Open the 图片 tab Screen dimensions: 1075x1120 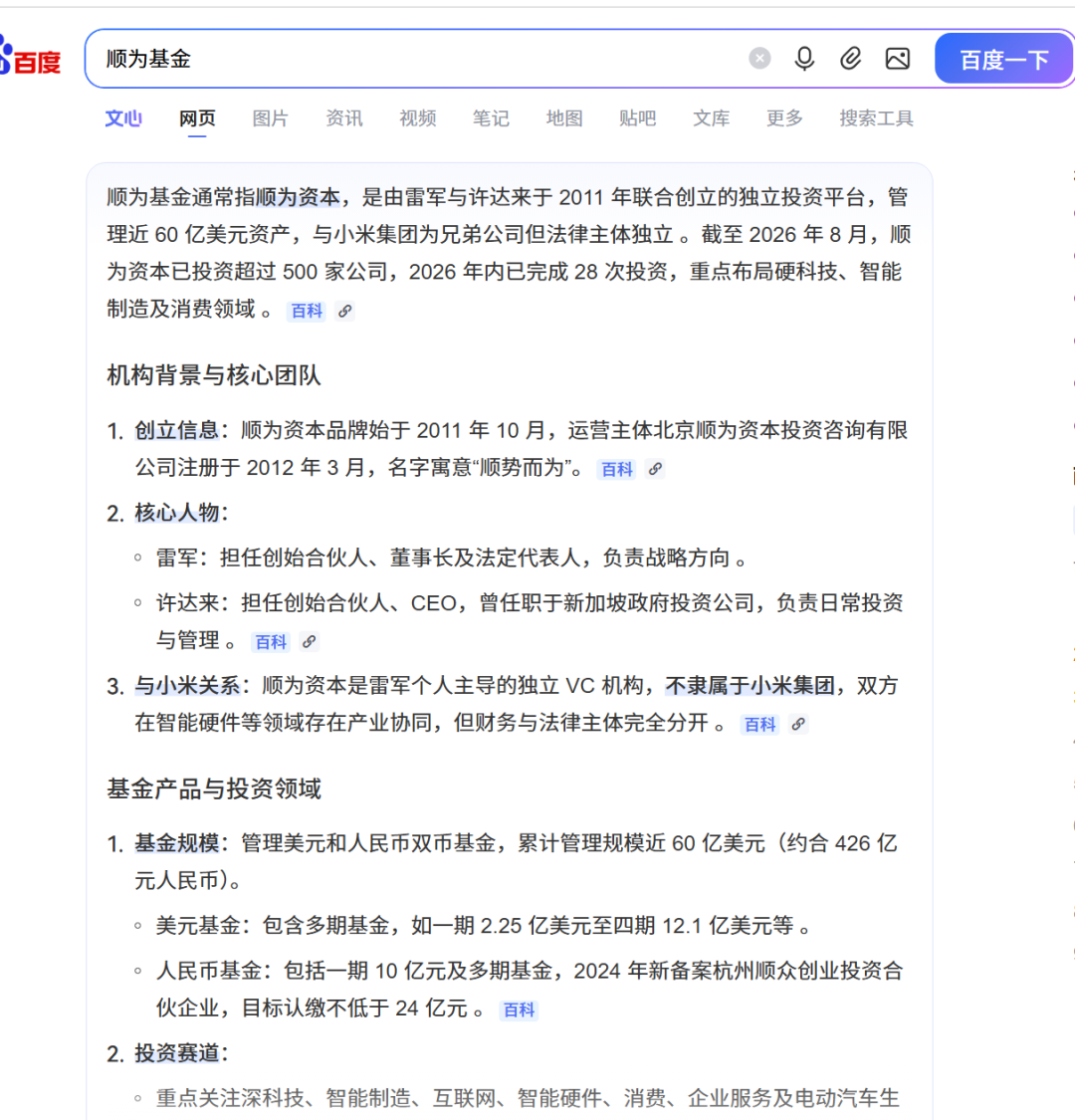coord(270,117)
